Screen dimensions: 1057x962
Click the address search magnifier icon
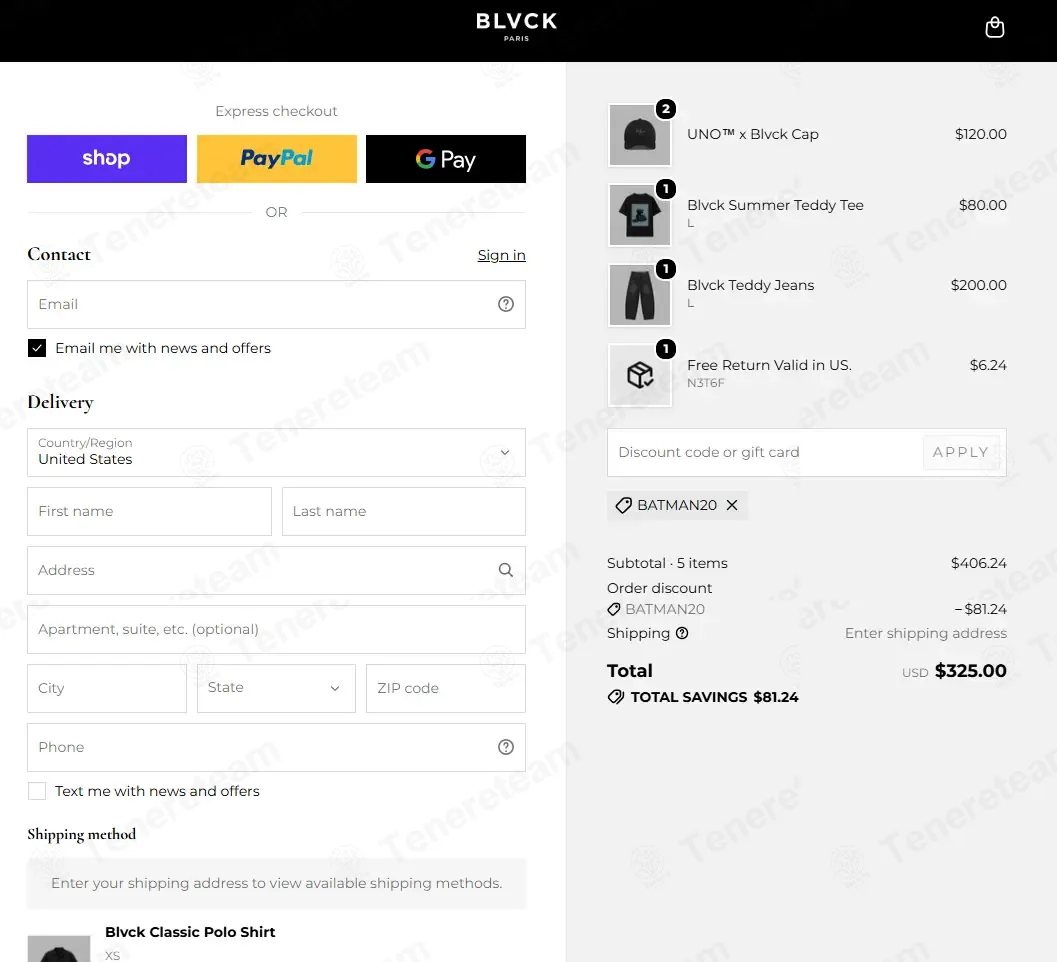coord(506,570)
